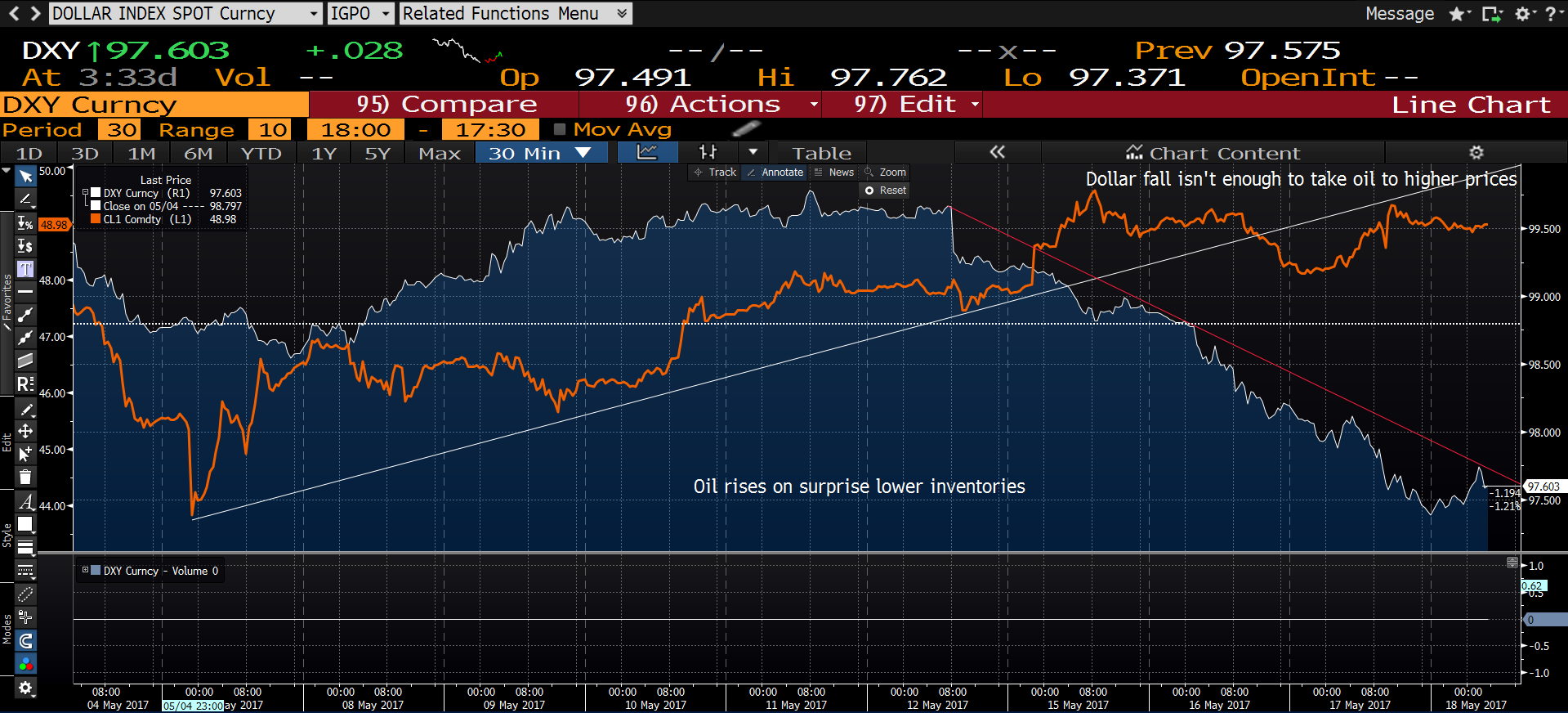Select the percent change measure tool

coord(25,223)
